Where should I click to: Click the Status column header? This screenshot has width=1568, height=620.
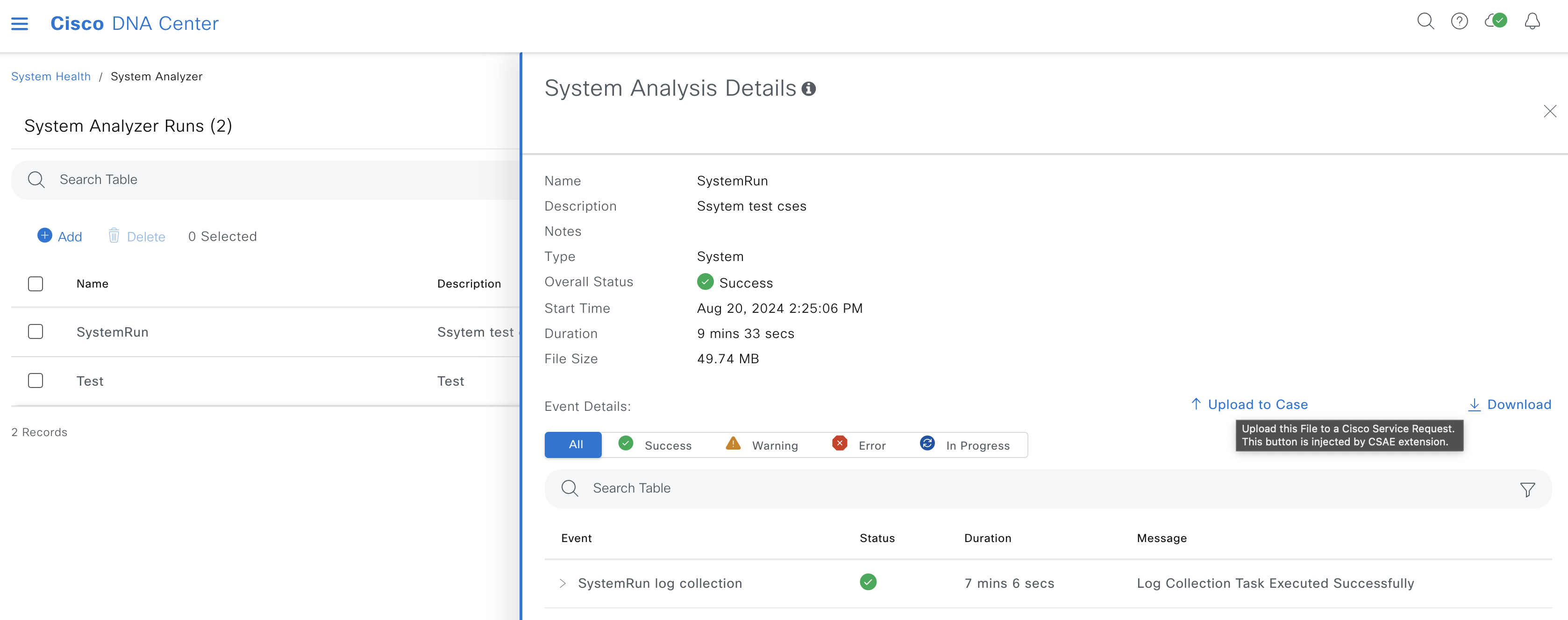pyautogui.click(x=877, y=538)
